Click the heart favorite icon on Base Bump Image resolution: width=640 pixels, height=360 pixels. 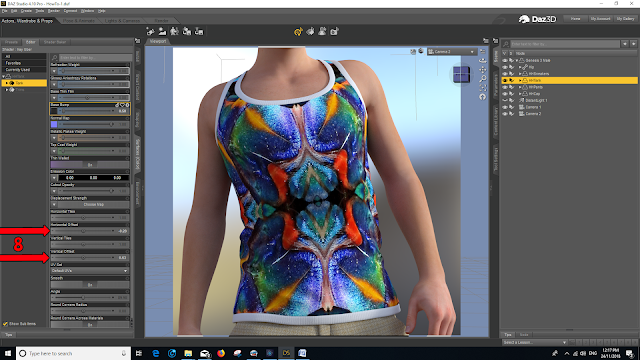(122, 105)
